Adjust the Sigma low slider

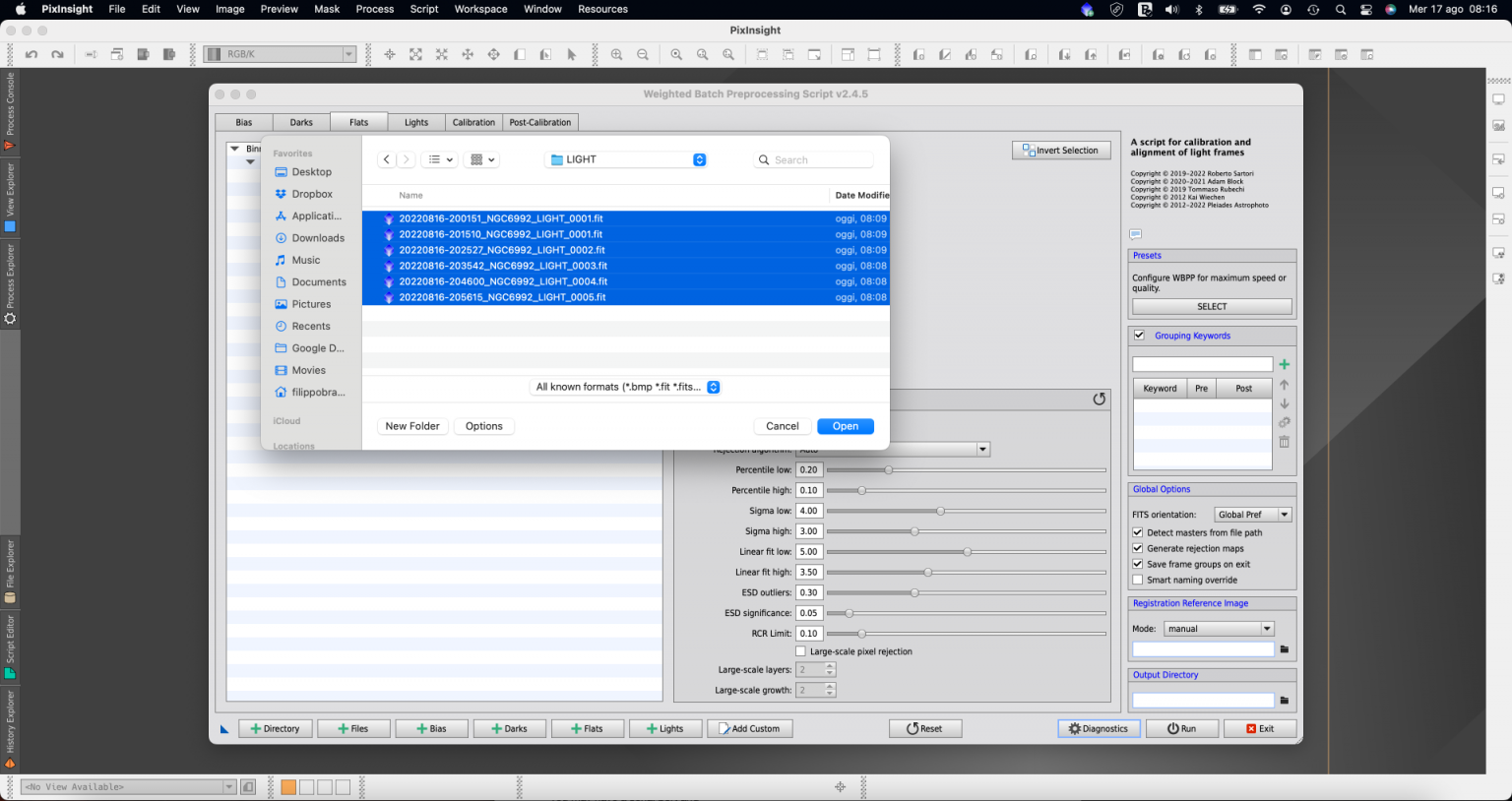pos(940,511)
